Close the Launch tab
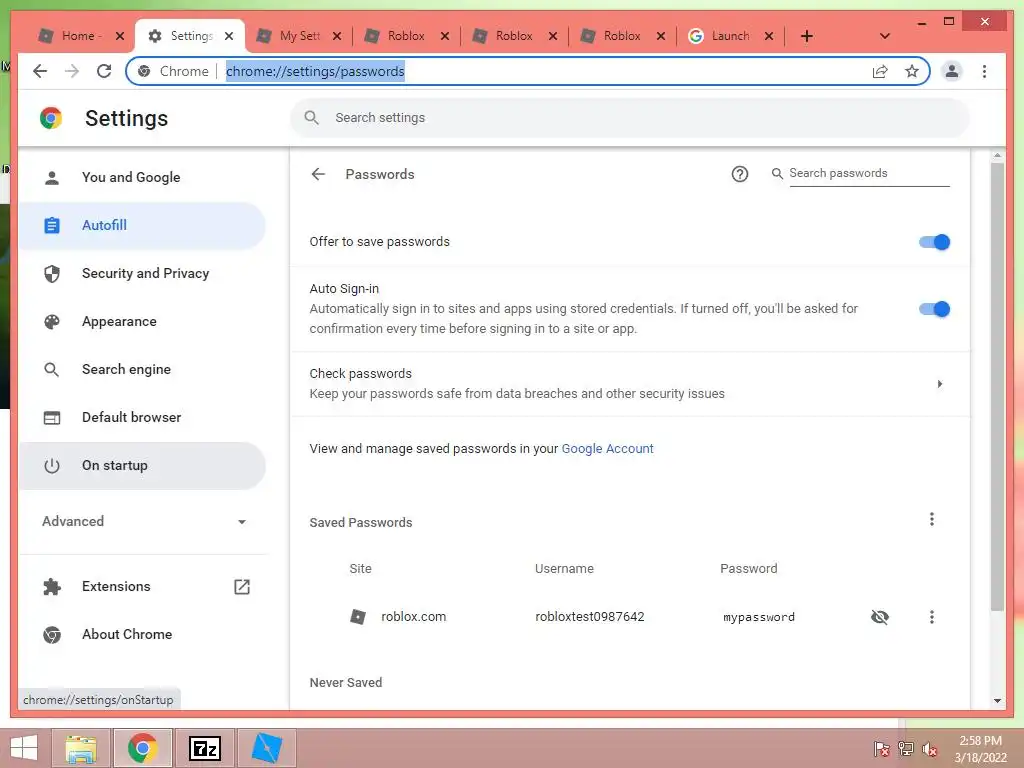1024x768 pixels. click(x=769, y=36)
